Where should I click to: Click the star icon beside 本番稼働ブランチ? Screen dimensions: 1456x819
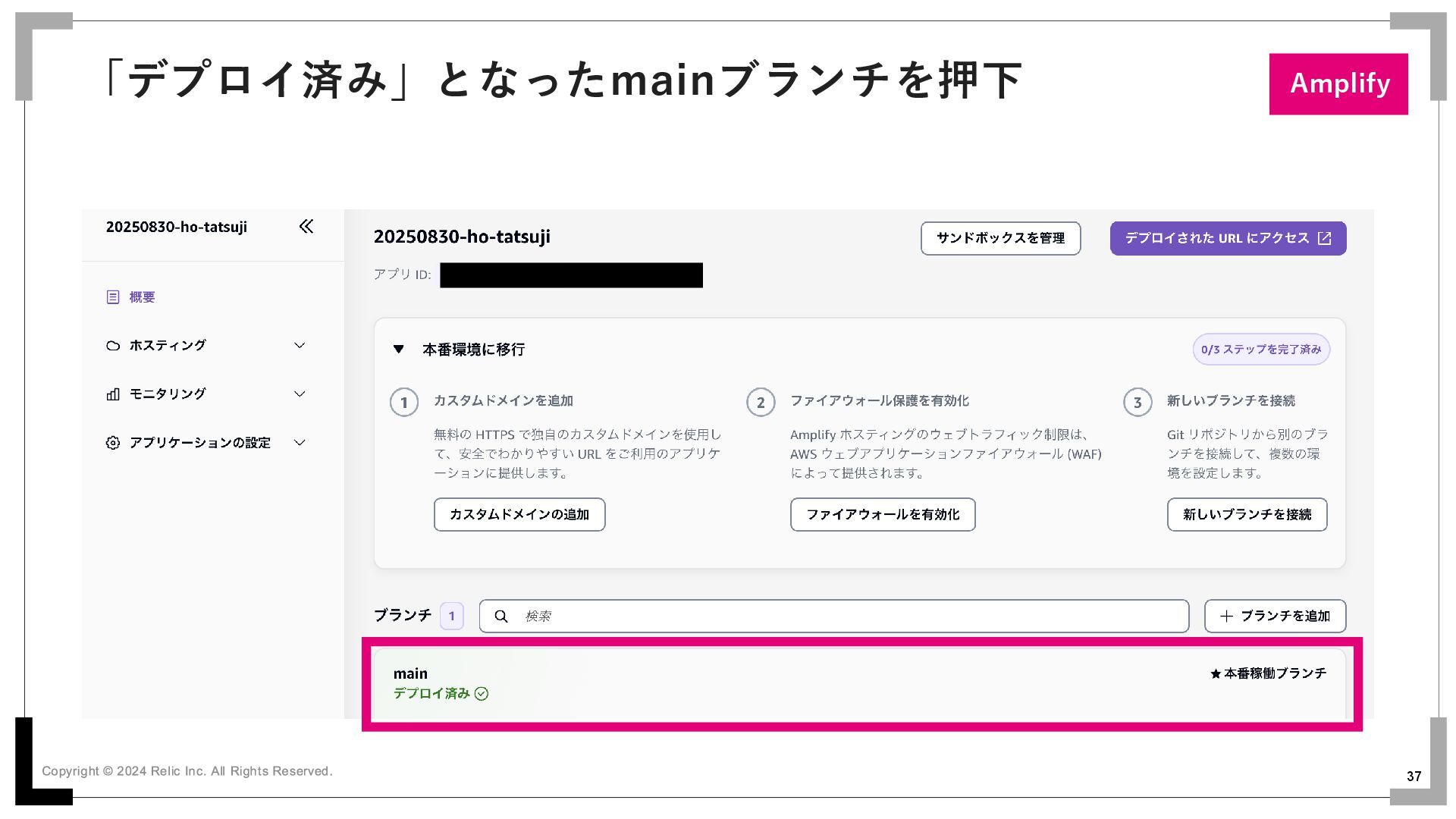(x=1216, y=673)
